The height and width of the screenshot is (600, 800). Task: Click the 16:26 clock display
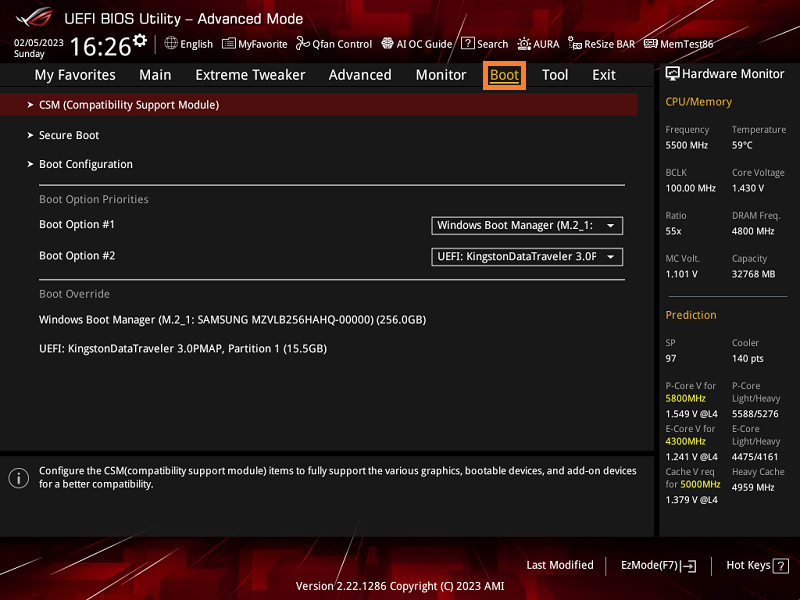pyautogui.click(x=101, y=47)
